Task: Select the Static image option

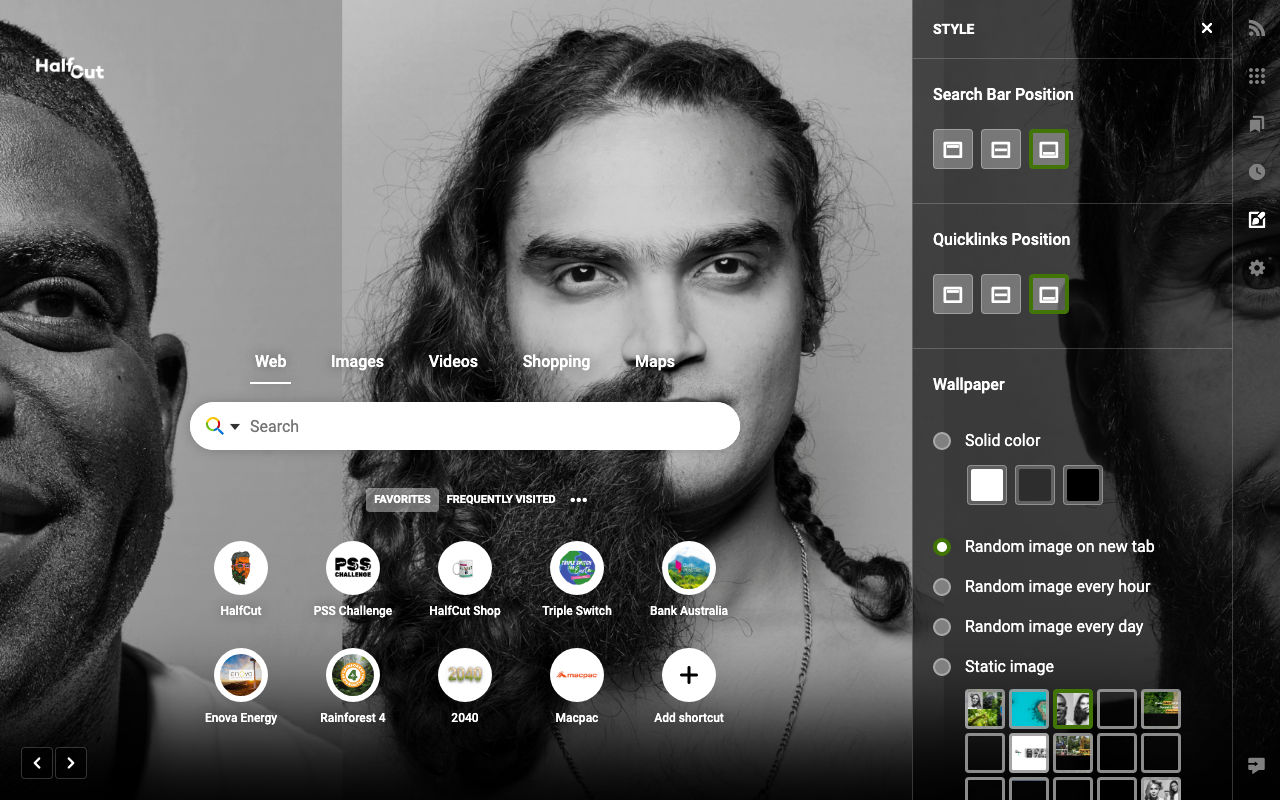Action: pos(942,667)
